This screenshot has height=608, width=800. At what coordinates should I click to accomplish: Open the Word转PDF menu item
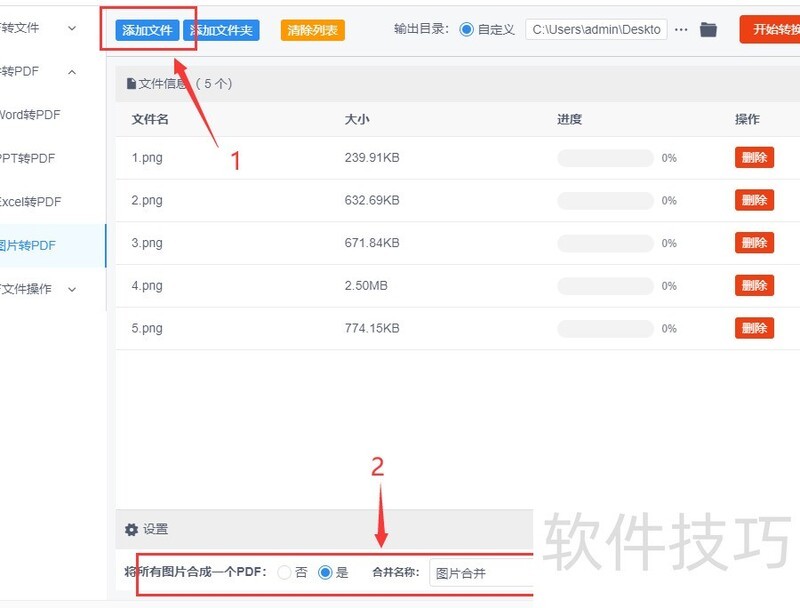tap(30, 115)
